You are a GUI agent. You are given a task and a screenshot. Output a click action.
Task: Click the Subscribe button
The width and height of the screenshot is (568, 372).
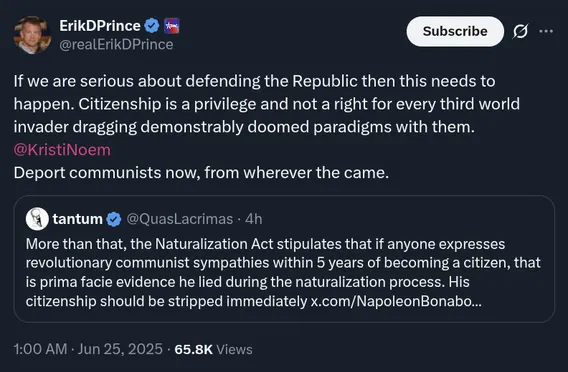[455, 31]
